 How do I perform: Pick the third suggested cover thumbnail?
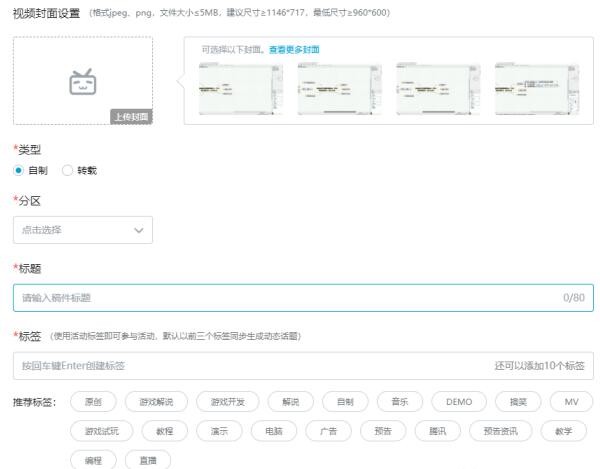425,81
